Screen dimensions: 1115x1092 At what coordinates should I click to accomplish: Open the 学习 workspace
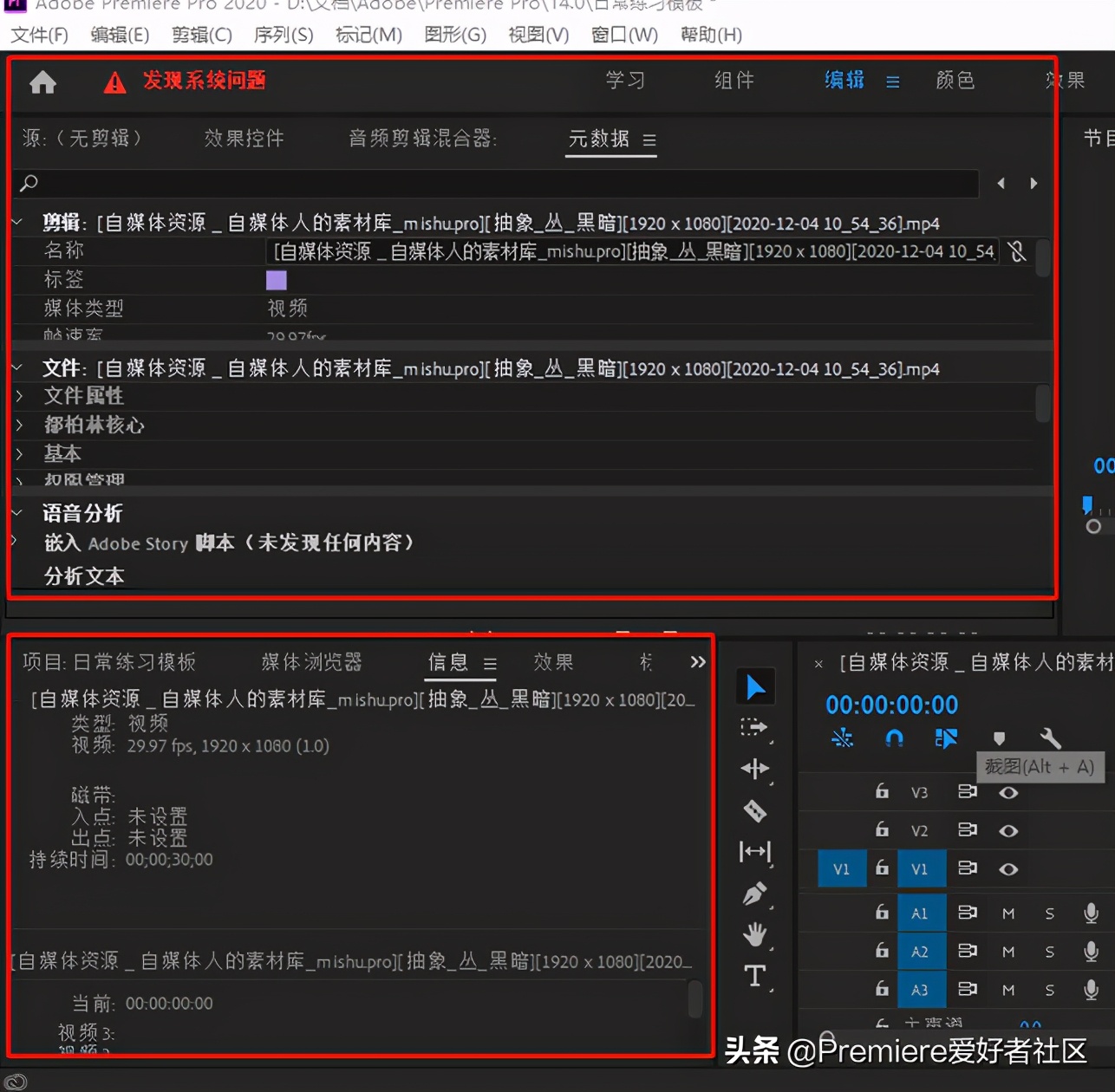click(x=625, y=81)
